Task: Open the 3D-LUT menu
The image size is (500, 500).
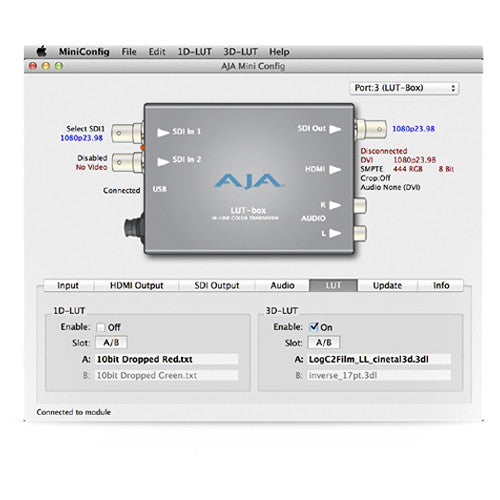Action: point(240,52)
